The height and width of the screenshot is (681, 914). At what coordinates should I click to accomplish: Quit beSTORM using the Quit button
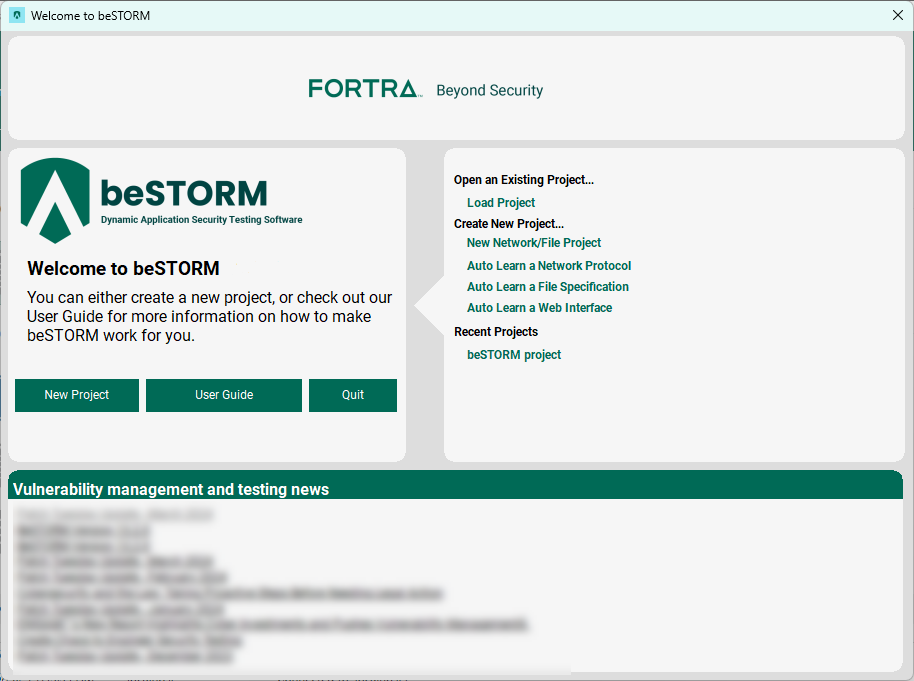tap(352, 395)
